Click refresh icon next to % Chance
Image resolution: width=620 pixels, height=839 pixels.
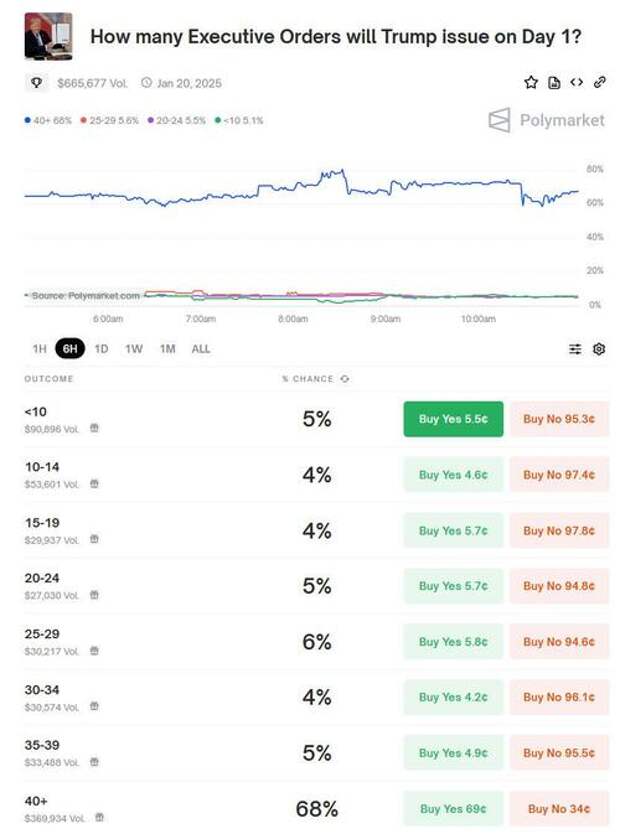[345, 379]
